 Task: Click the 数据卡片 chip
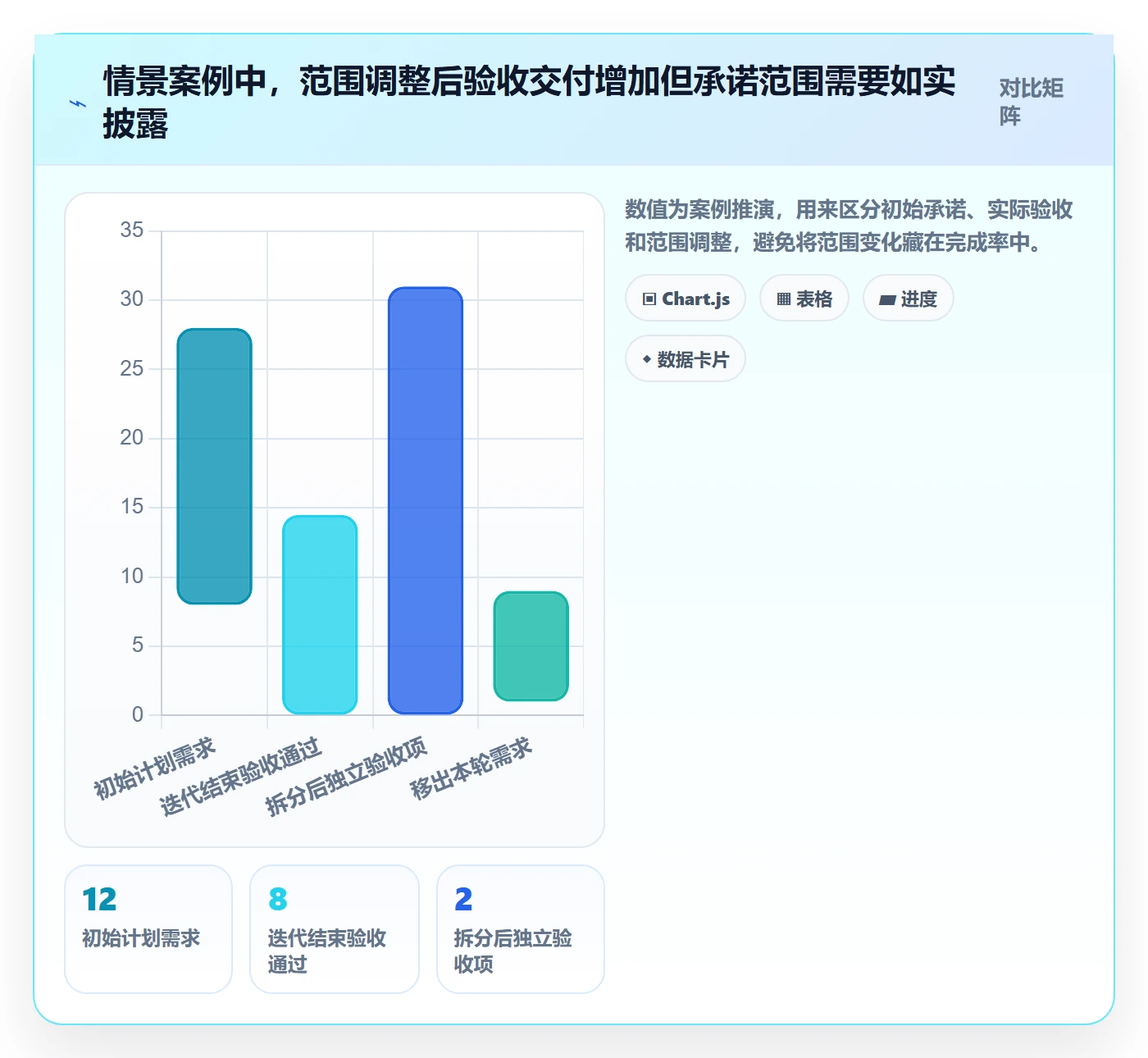[686, 359]
